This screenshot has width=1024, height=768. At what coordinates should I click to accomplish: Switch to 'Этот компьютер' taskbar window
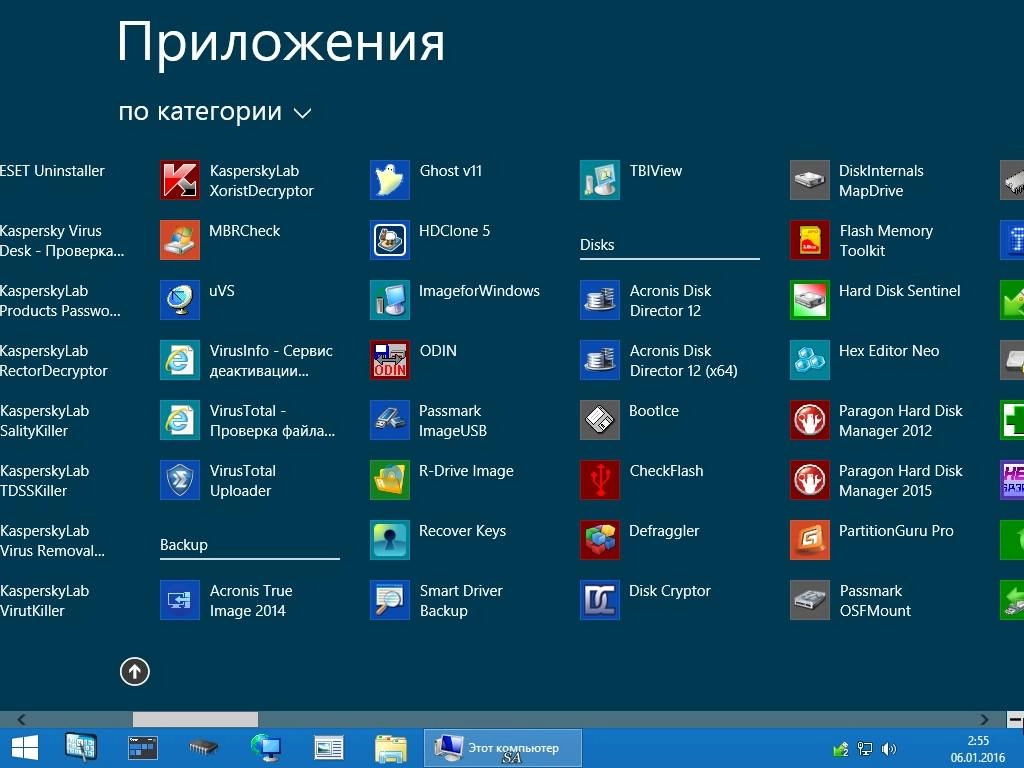[x=502, y=748]
